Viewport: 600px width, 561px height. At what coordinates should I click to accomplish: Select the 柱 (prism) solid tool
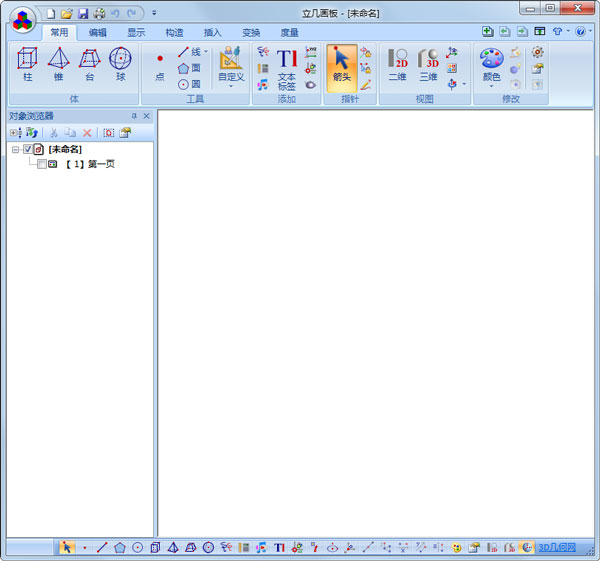pyautogui.click(x=28, y=65)
